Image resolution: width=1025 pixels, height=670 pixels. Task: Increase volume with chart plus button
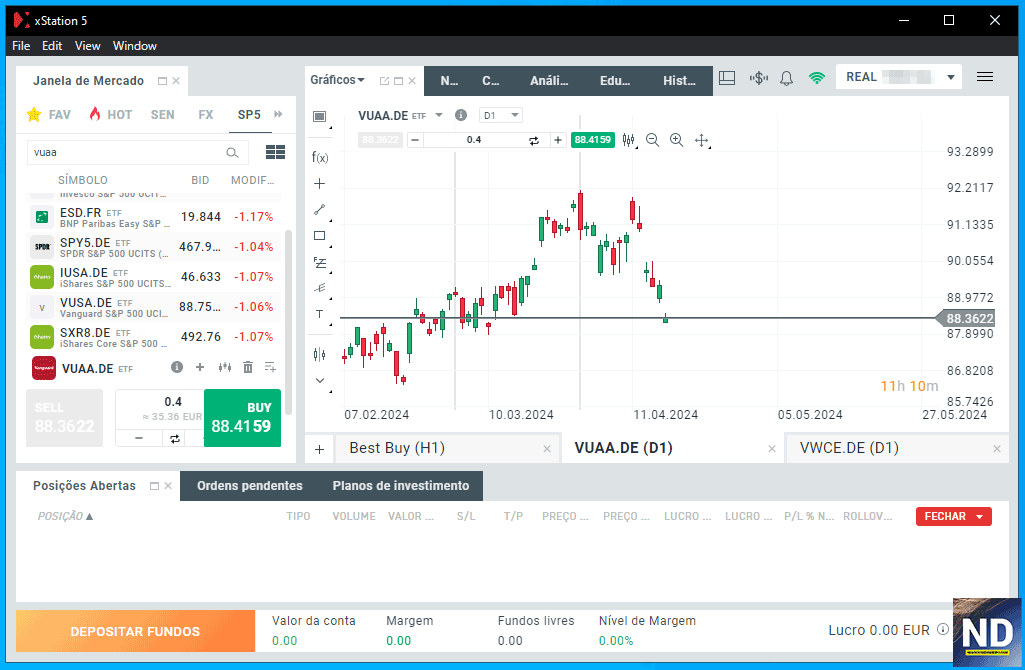(558, 140)
